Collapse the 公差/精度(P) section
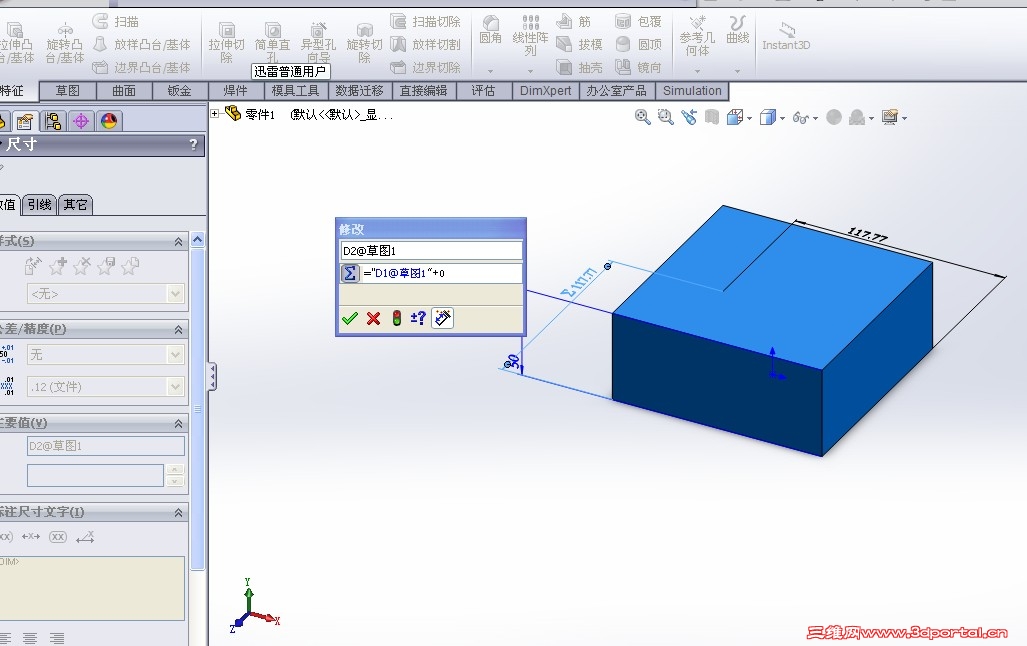The height and width of the screenshot is (646, 1027). [x=178, y=330]
